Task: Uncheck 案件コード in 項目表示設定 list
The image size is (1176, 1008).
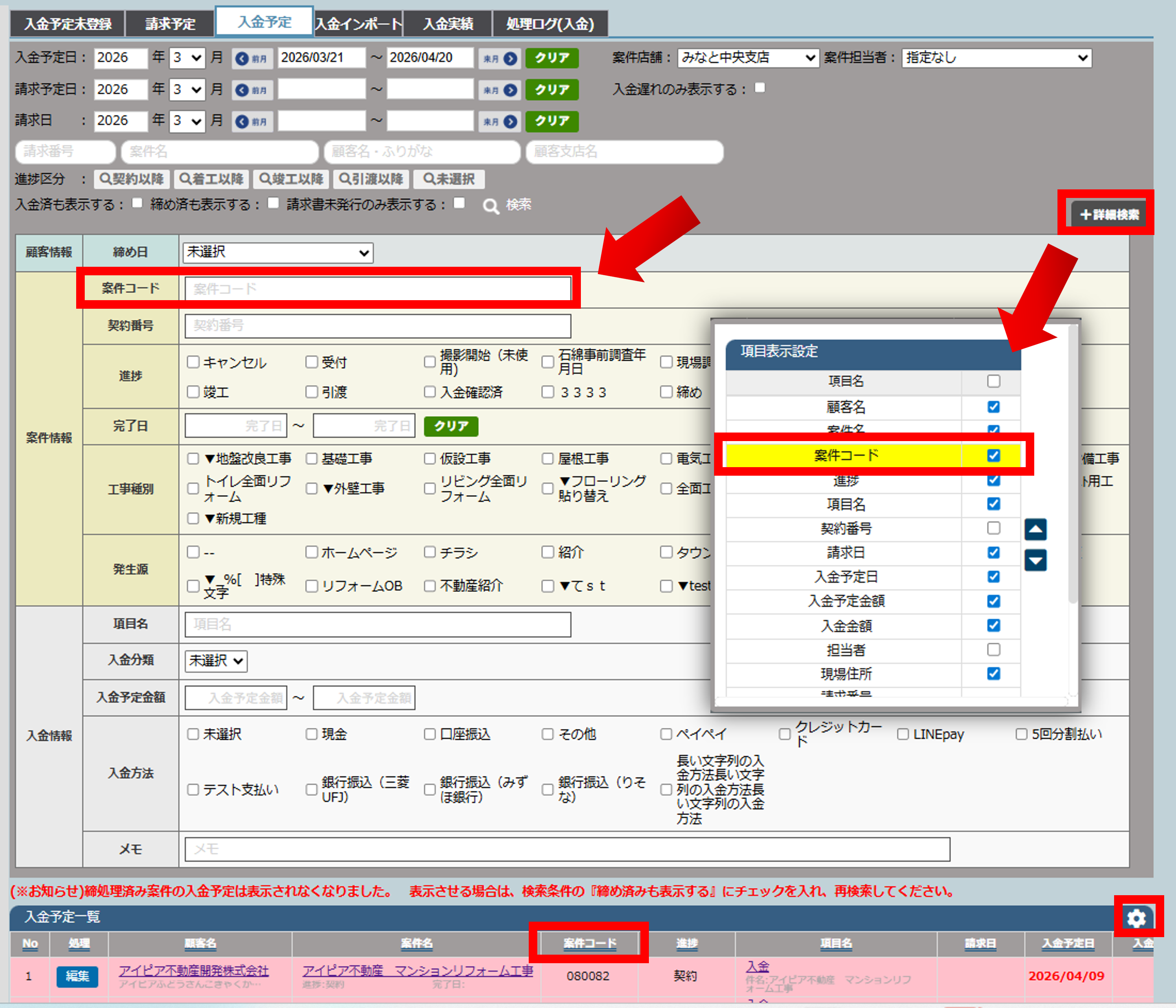Action: (993, 455)
